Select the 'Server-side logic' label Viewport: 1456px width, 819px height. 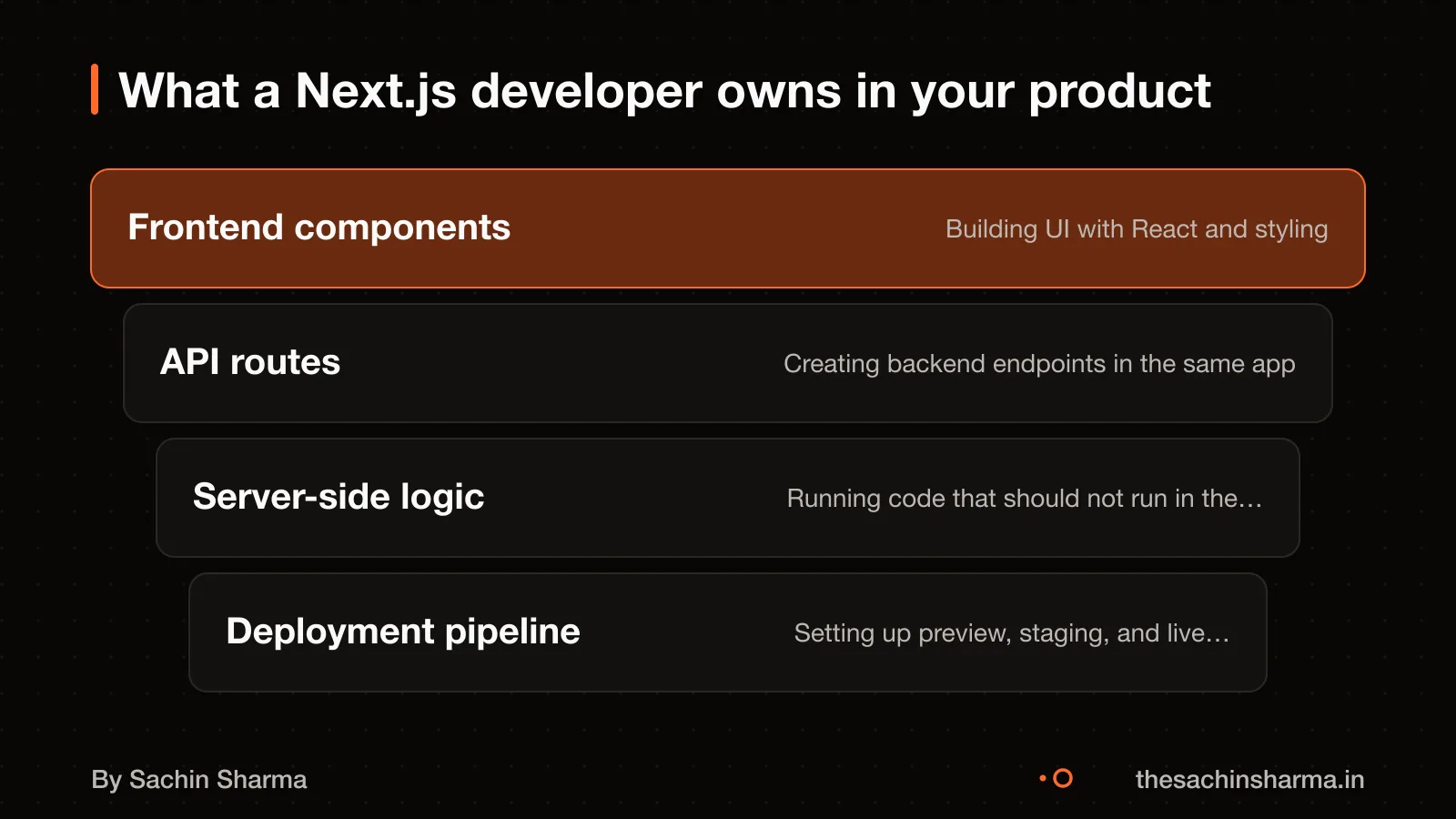click(x=339, y=497)
